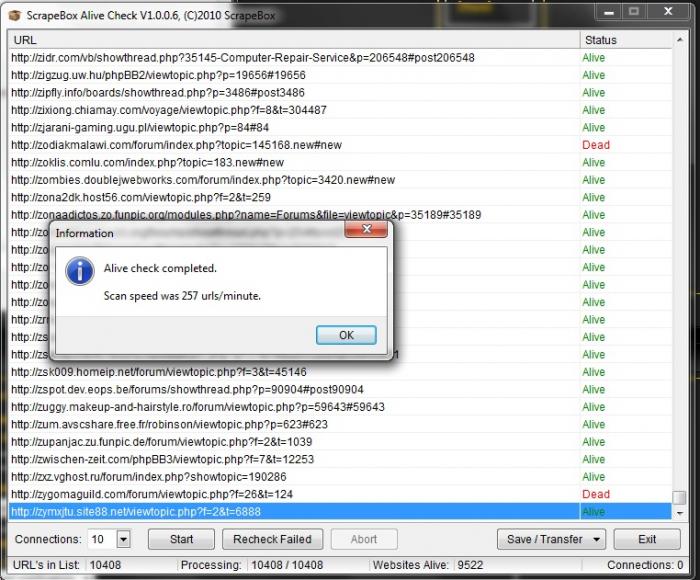Click Websites Alive count 9522
The image size is (700, 580).
(x=470, y=565)
